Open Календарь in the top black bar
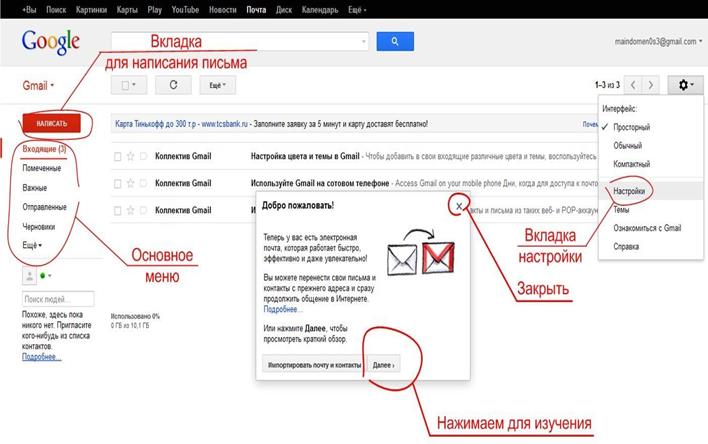 (320, 9)
